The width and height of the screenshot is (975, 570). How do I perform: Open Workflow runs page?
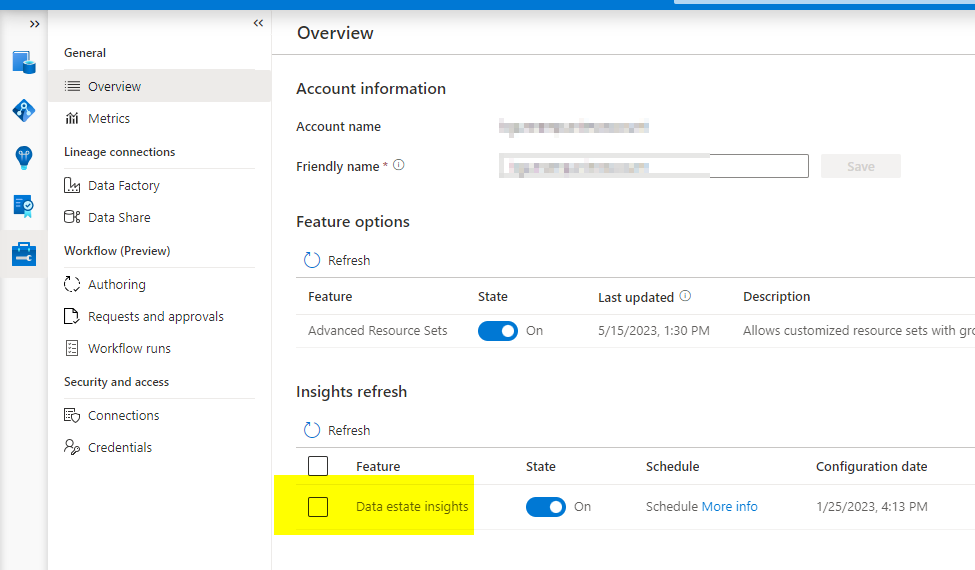[129, 348]
